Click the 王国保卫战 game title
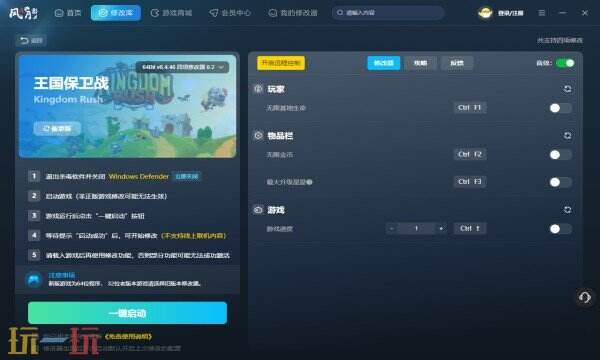The image size is (600, 360). click(x=71, y=83)
